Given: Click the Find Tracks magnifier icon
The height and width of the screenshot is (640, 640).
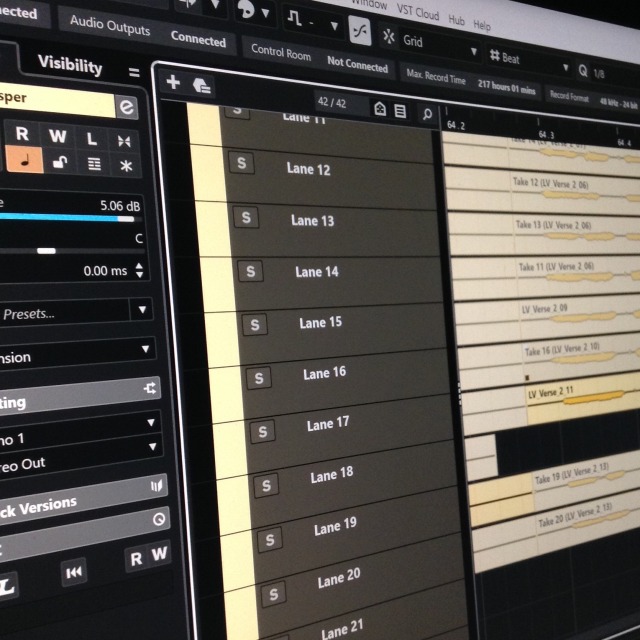Looking at the screenshot, I should click(x=427, y=113).
